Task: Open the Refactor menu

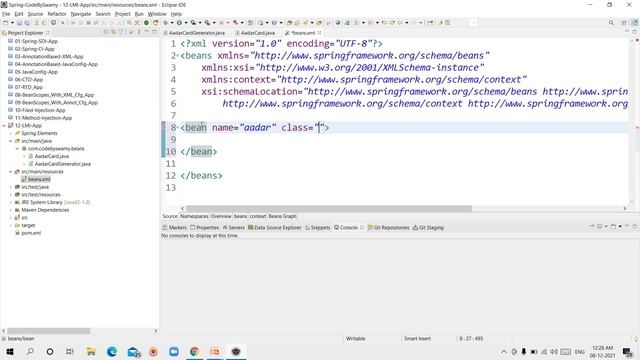Action: (x=57, y=14)
